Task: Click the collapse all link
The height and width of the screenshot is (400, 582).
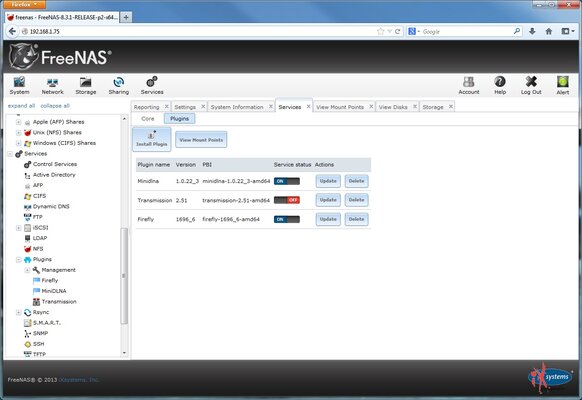Action: tap(55, 106)
